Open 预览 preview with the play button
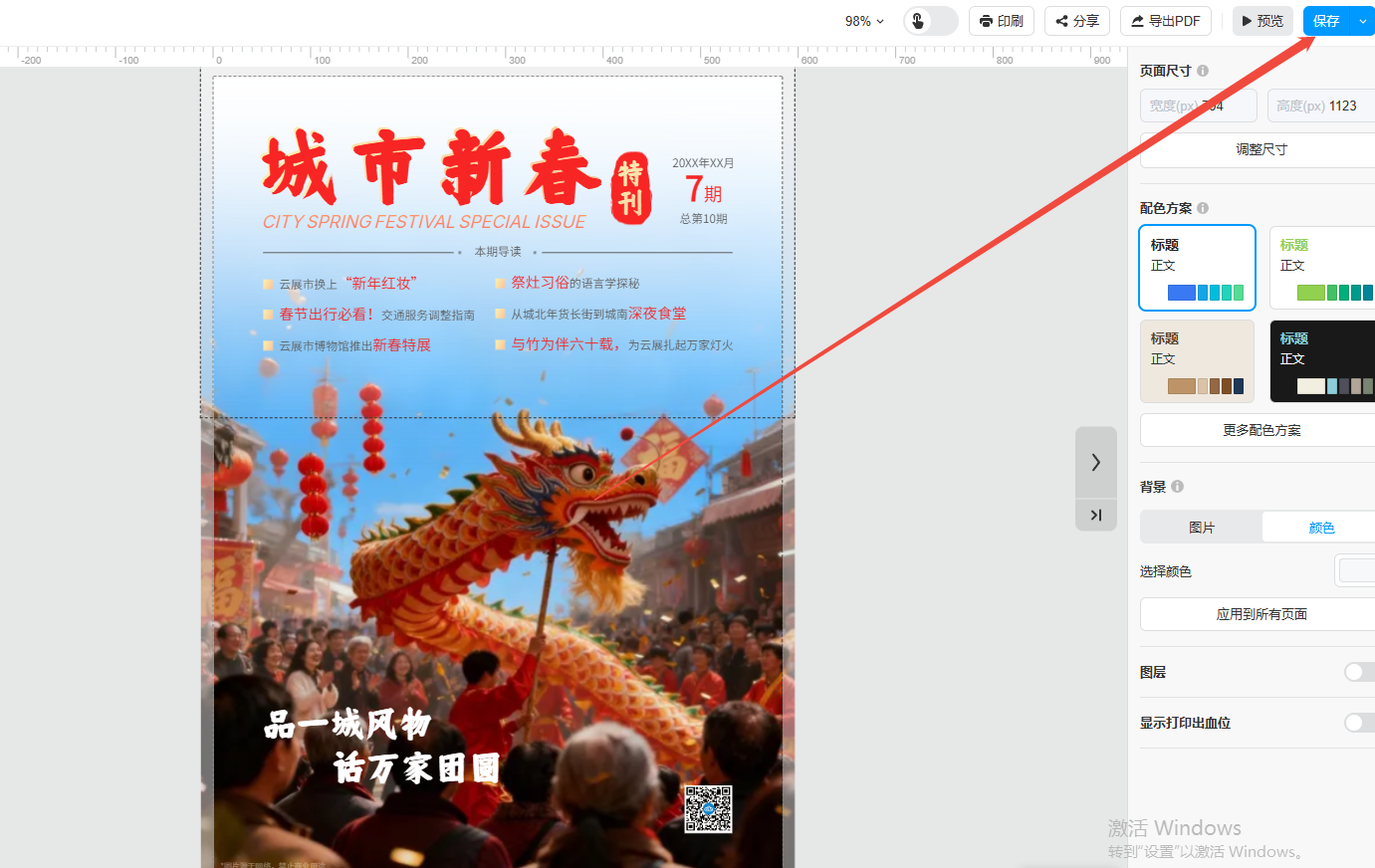The image size is (1375, 868). tap(1261, 21)
